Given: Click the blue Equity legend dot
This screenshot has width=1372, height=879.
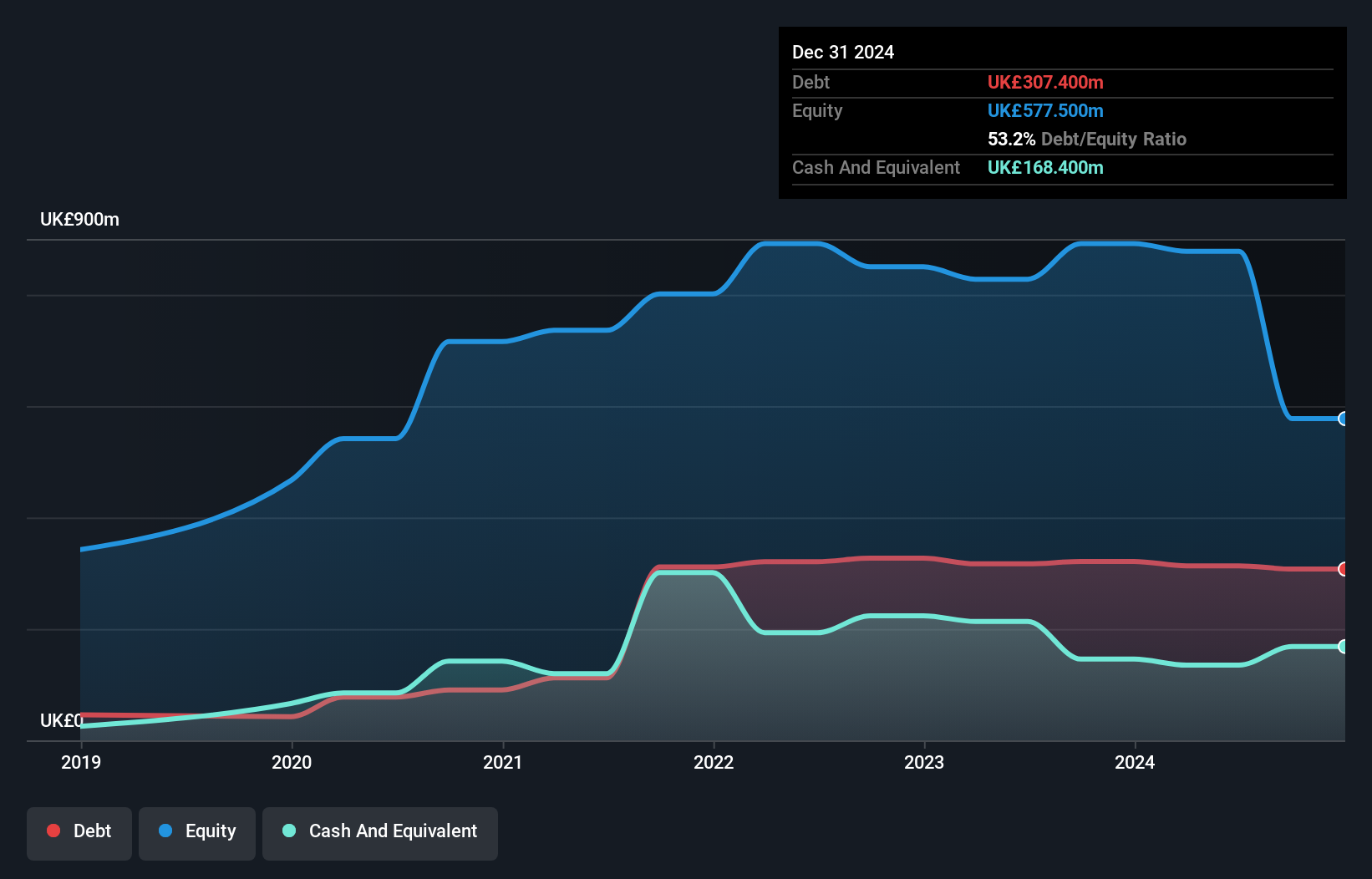Looking at the screenshot, I should (x=165, y=831).
